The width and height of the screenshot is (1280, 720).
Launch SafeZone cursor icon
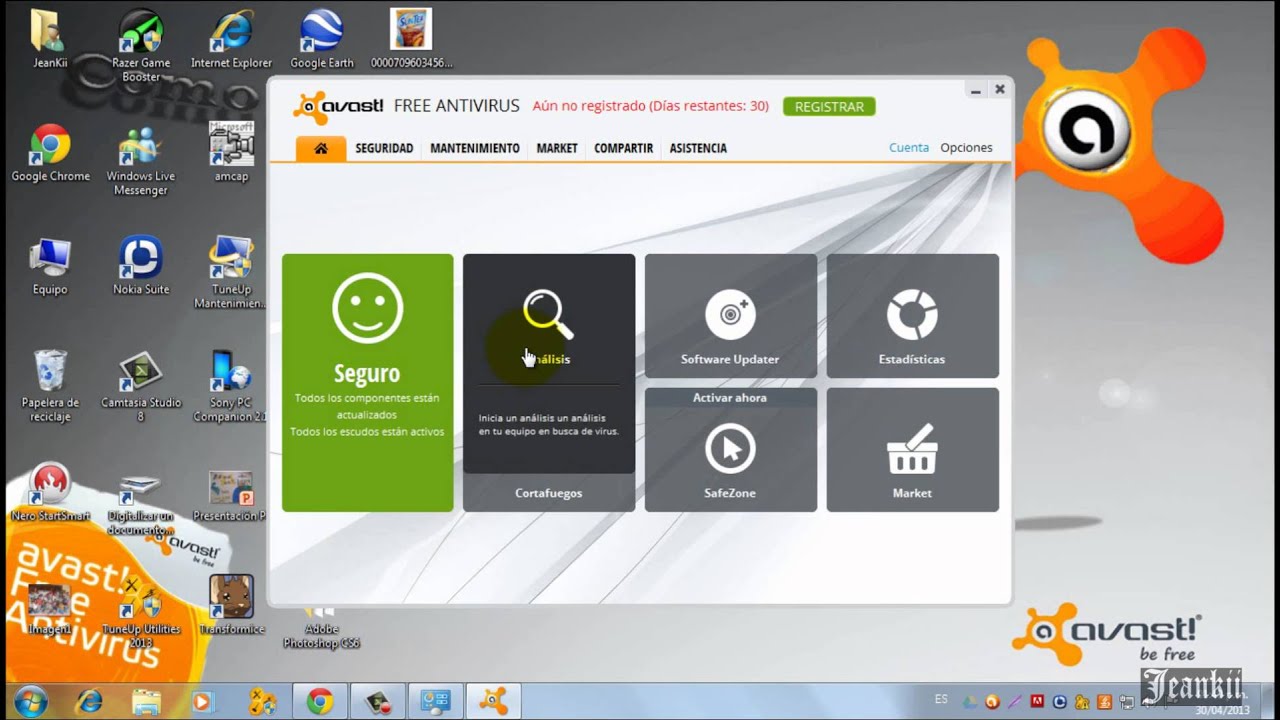[730, 449]
